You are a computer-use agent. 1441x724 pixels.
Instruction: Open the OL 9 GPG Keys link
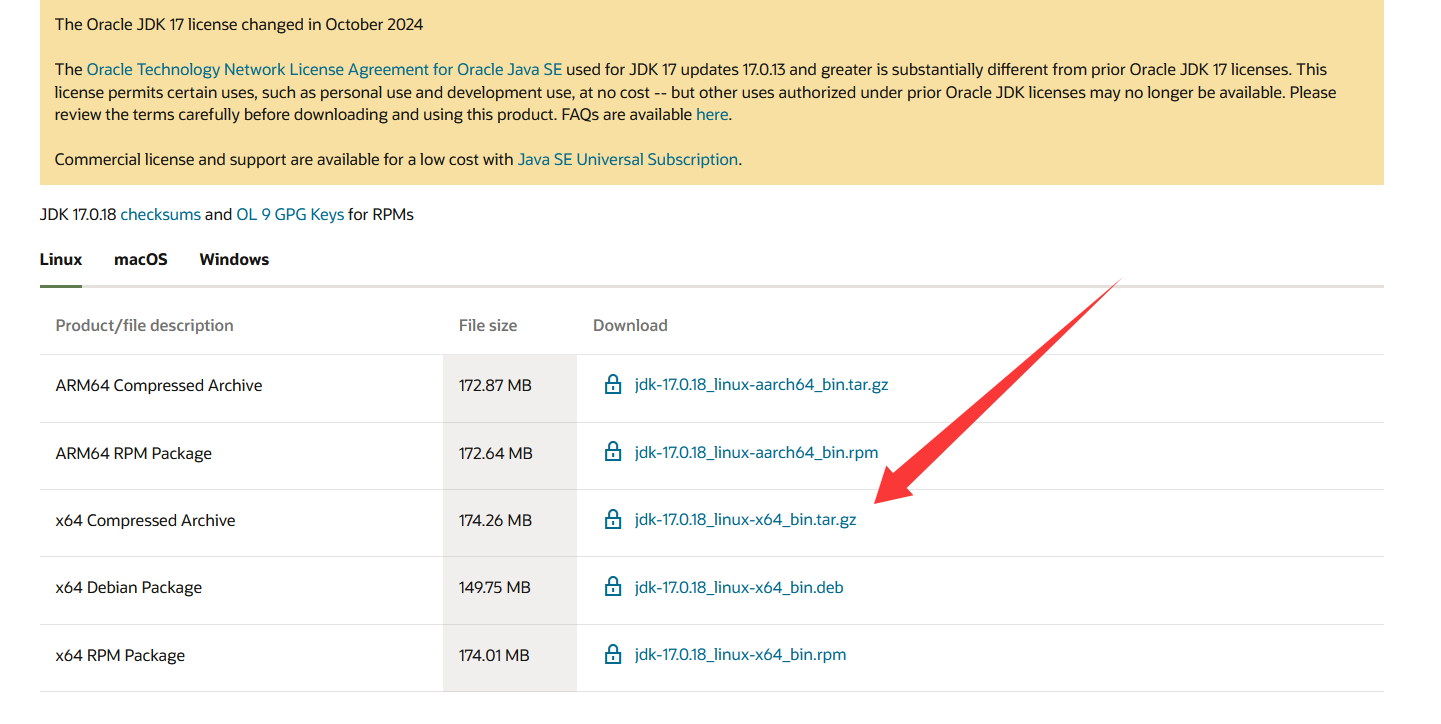click(290, 214)
